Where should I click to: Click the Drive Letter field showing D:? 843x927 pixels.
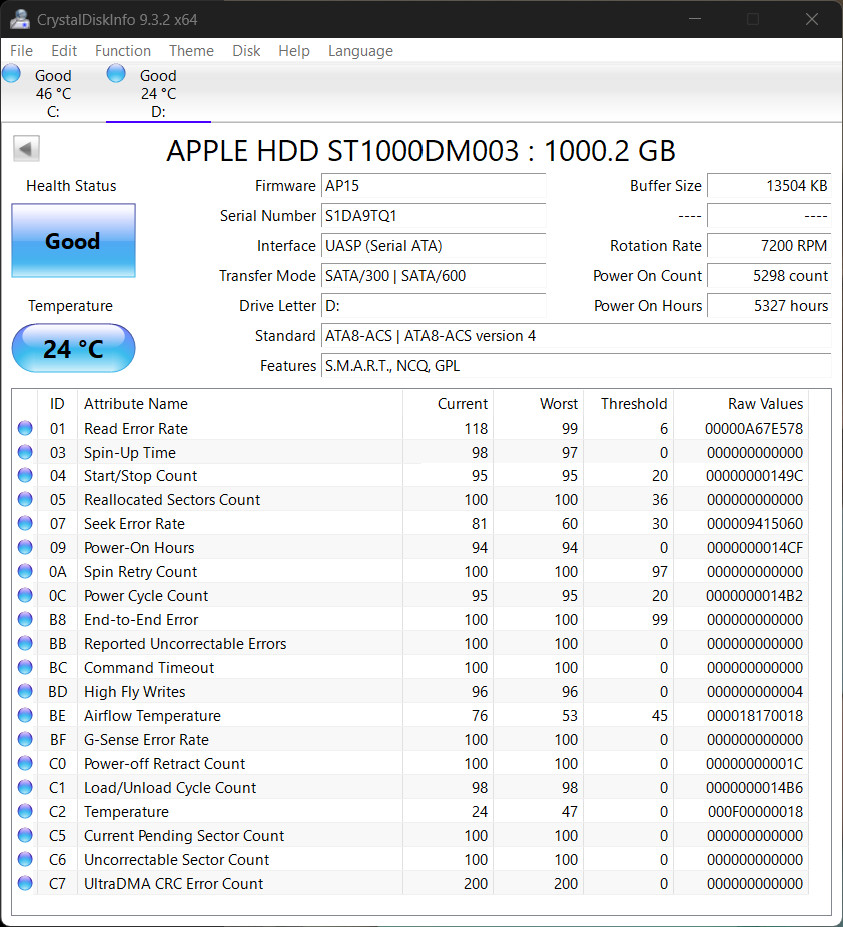(433, 306)
